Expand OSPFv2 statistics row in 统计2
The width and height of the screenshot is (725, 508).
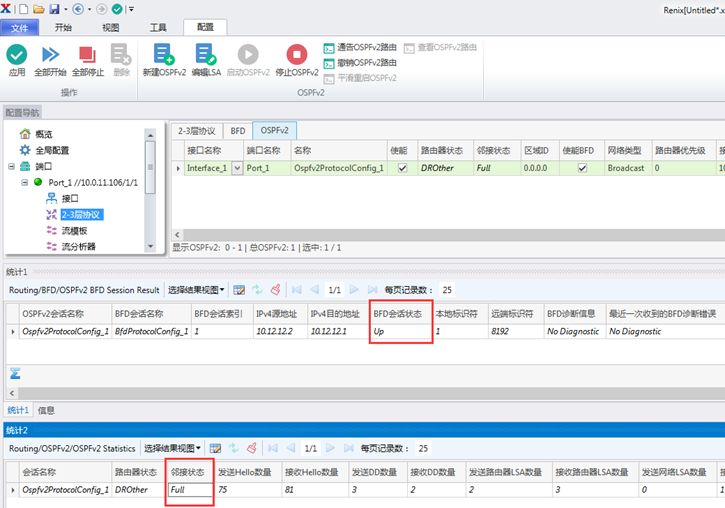(13, 490)
